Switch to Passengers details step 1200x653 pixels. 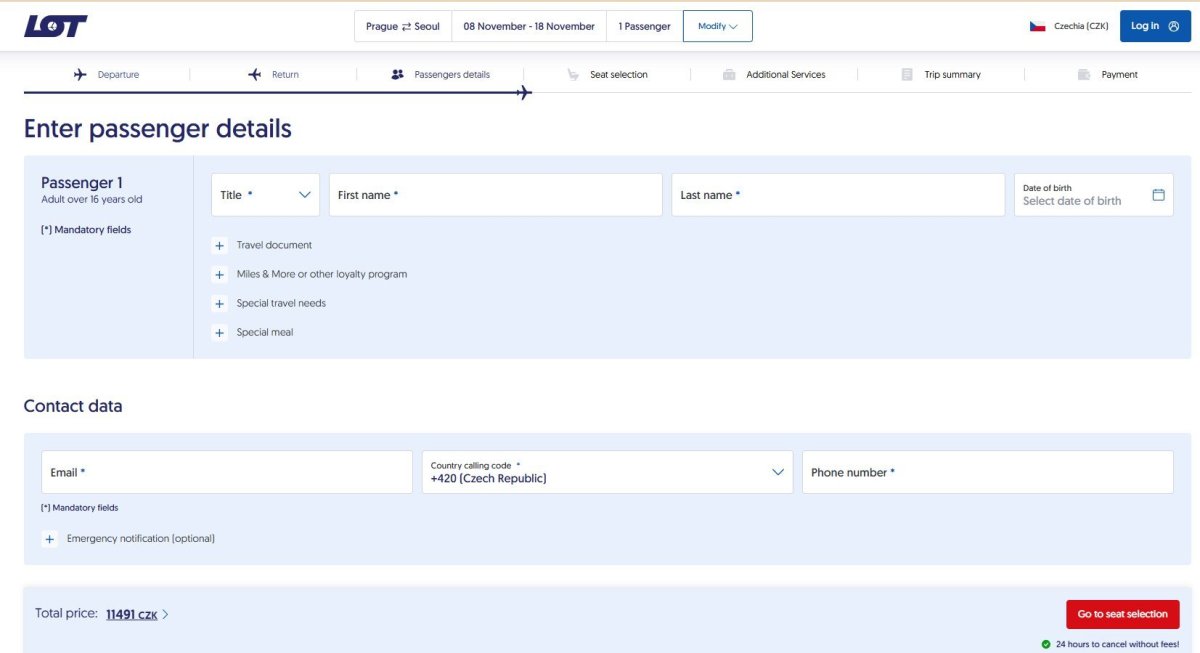click(451, 75)
